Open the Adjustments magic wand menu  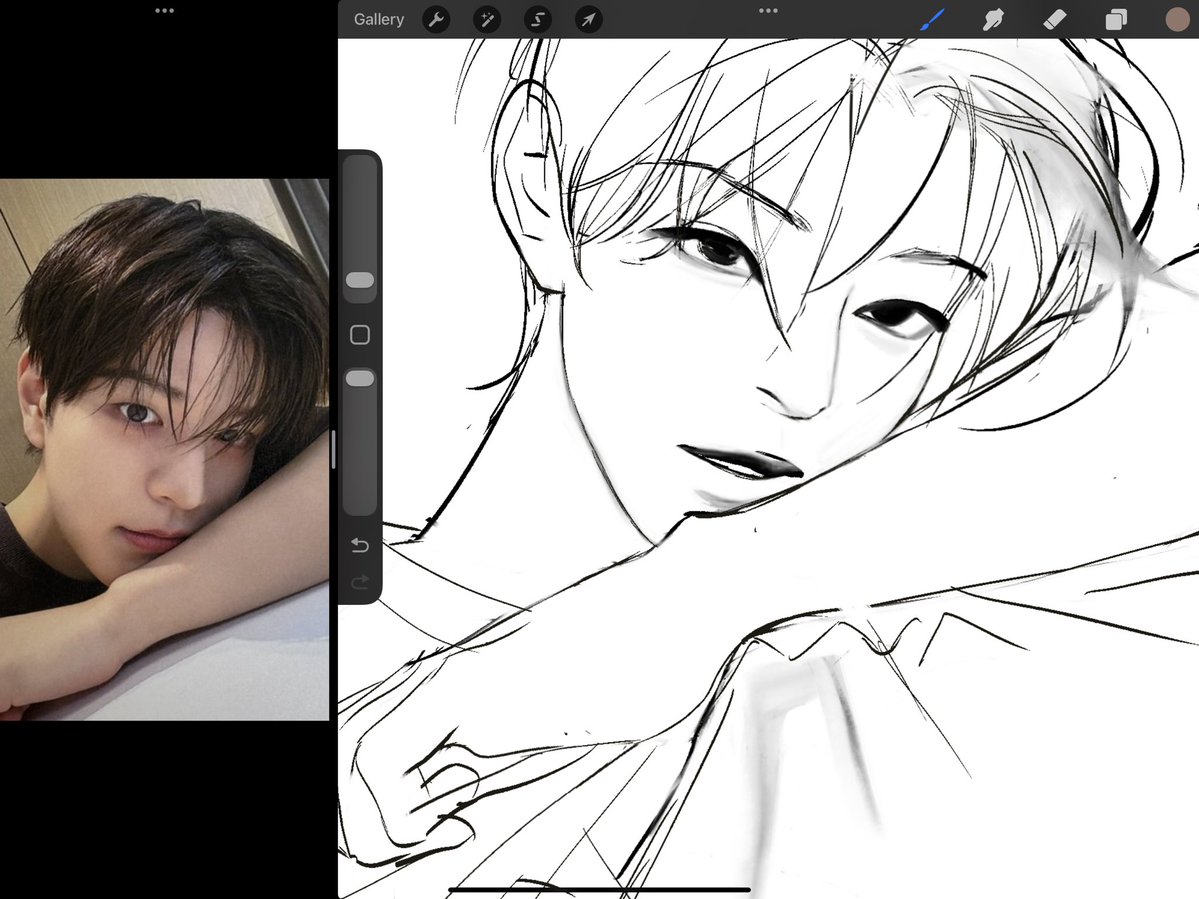pyautogui.click(x=487, y=19)
